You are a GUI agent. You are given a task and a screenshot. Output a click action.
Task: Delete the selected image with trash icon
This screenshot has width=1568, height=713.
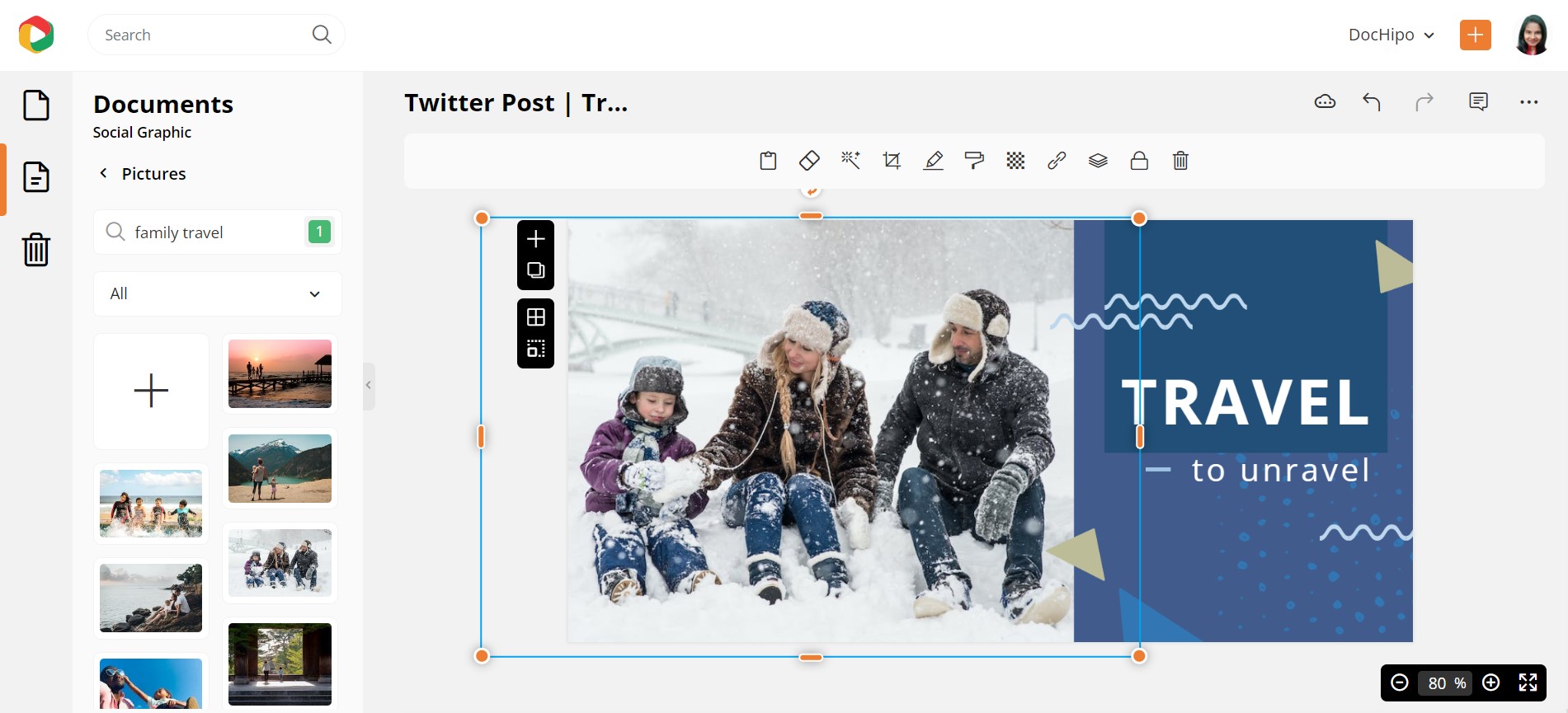tap(1180, 161)
